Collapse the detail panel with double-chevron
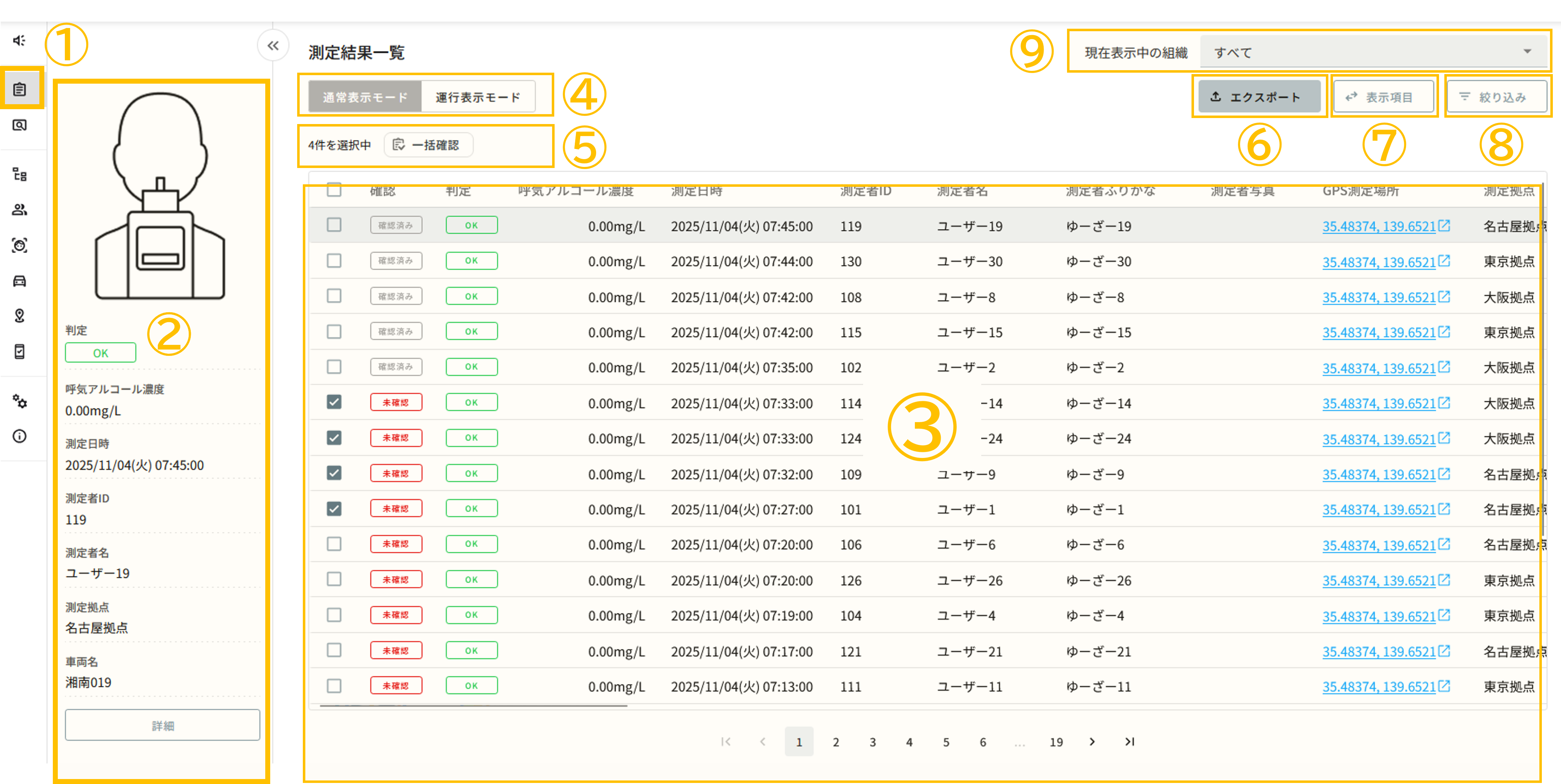Image resolution: width=1561 pixels, height=784 pixels. pyautogui.click(x=273, y=45)
